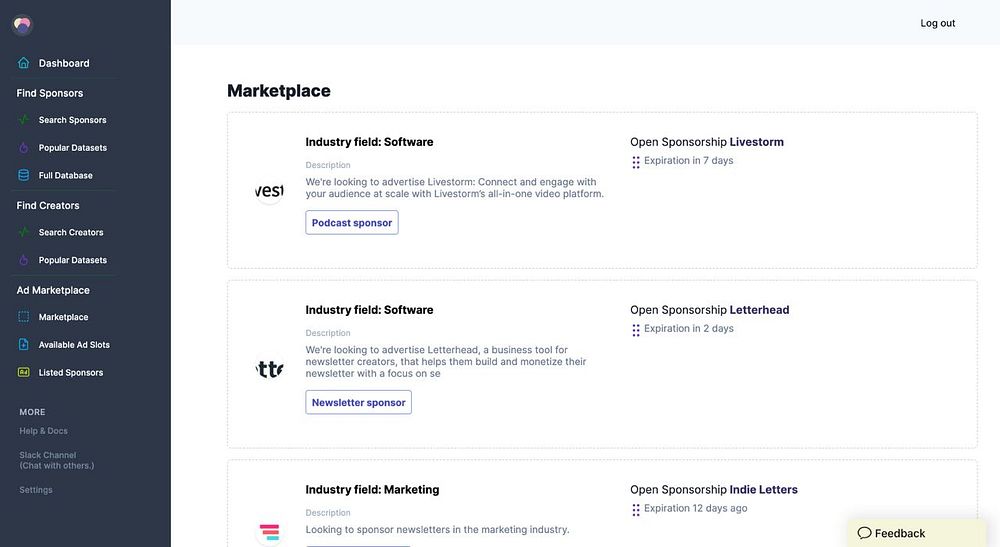Go to the Dashboard page
The height and width of the screenshot is (547, 1000).
[64, 63]
